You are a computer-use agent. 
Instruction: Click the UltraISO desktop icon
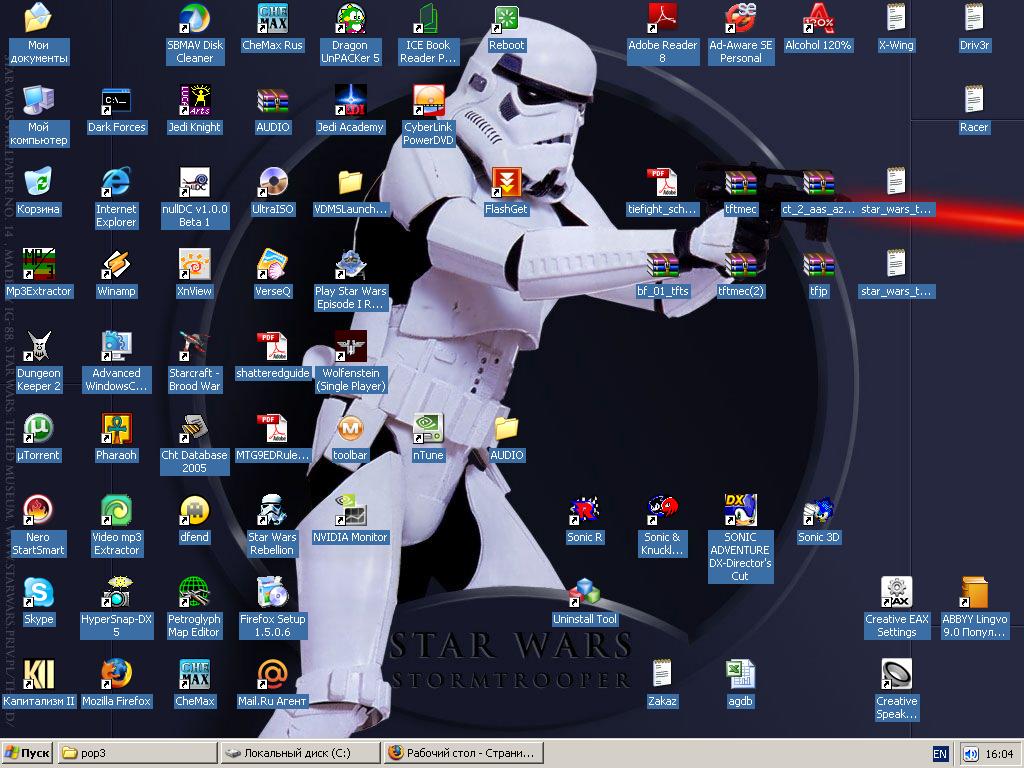pyautogui.click(x=273, y=183)
